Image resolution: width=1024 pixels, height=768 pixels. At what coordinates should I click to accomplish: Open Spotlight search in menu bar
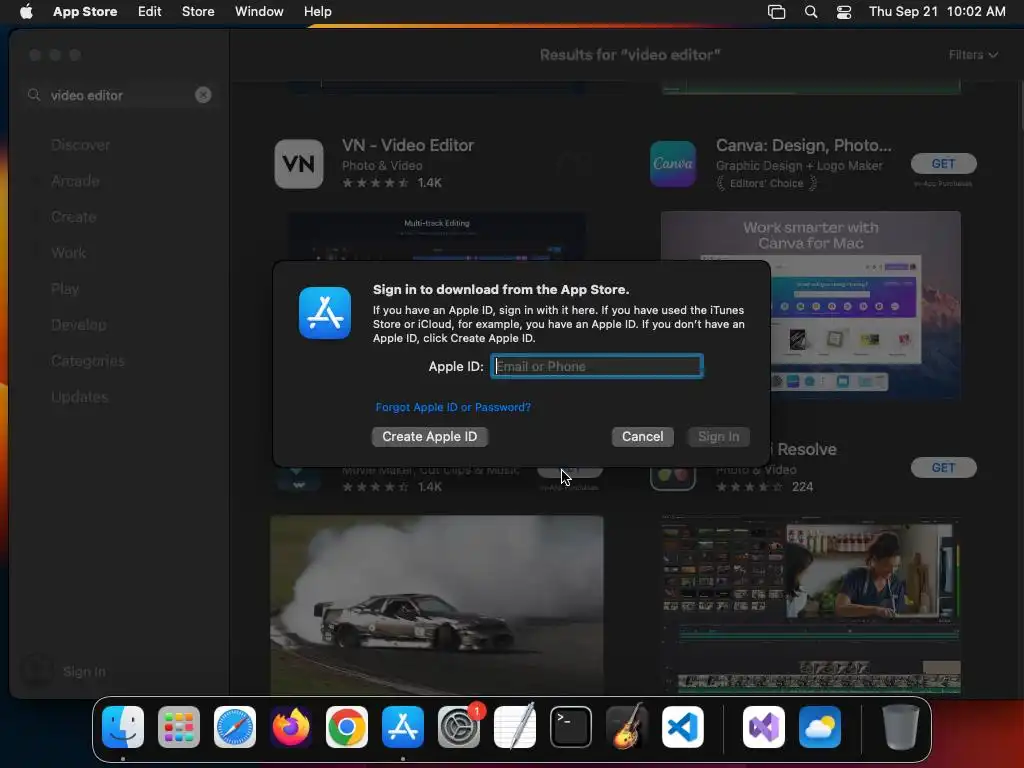(810, 11)
